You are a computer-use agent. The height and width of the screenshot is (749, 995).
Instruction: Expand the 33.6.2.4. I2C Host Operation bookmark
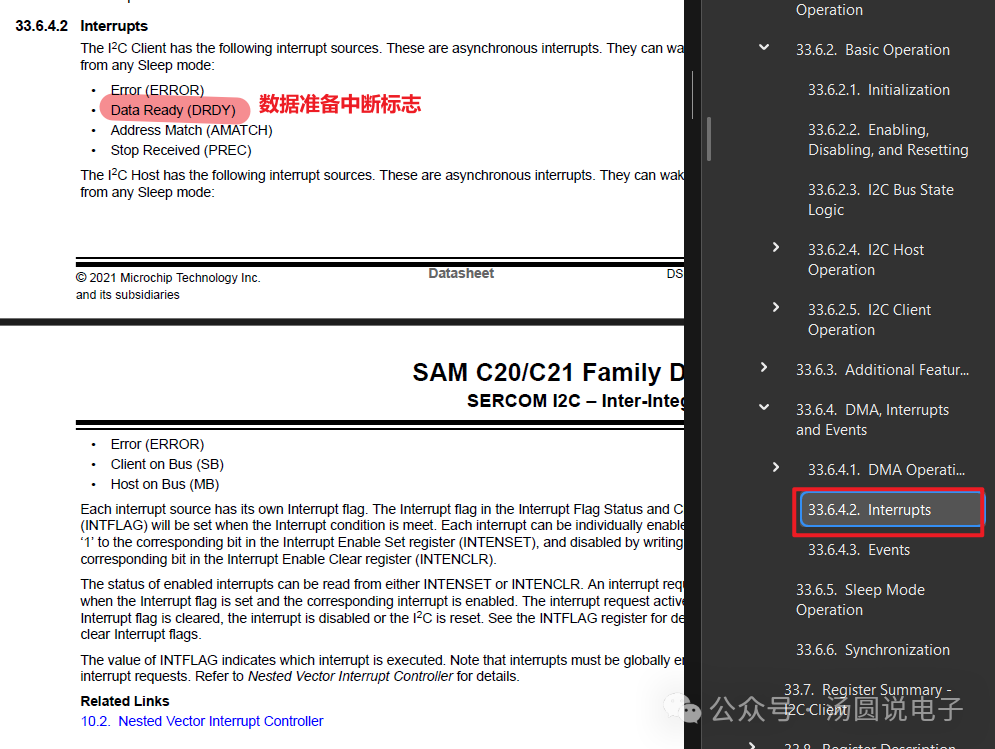[x=775, y=248]
